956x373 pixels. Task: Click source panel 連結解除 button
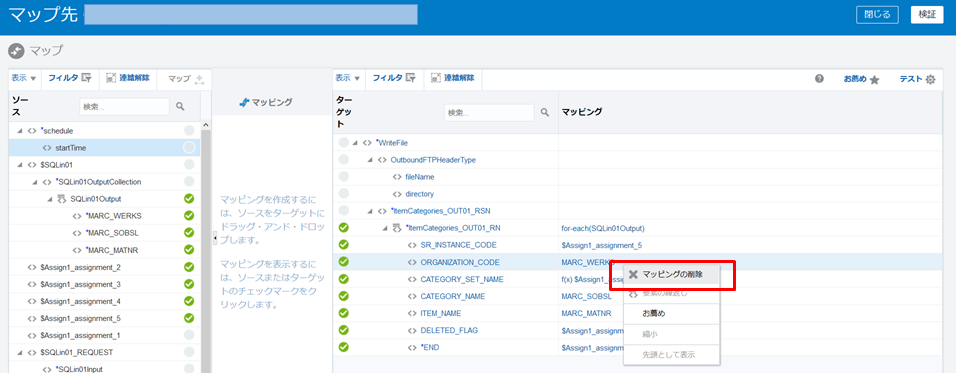[x=128, y=78]
